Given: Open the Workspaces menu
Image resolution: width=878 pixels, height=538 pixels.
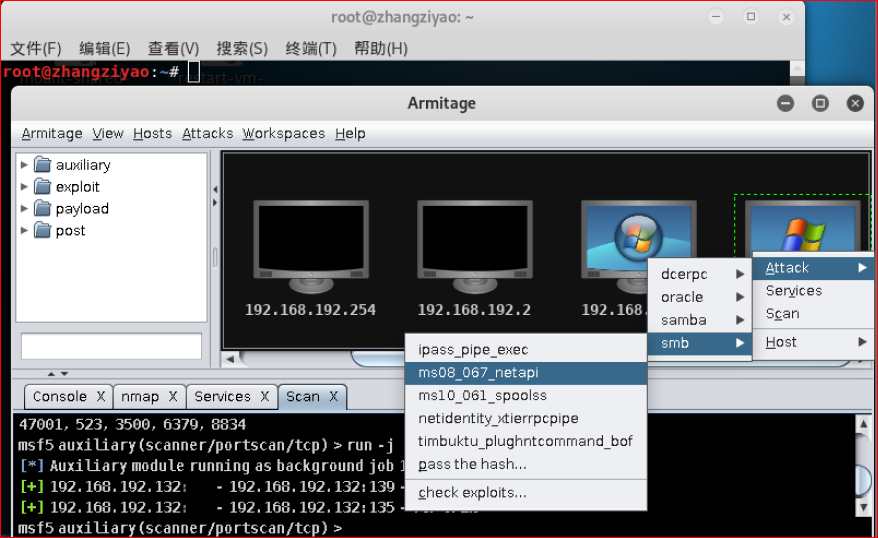Looking at the screenshot, I should 283,133.
